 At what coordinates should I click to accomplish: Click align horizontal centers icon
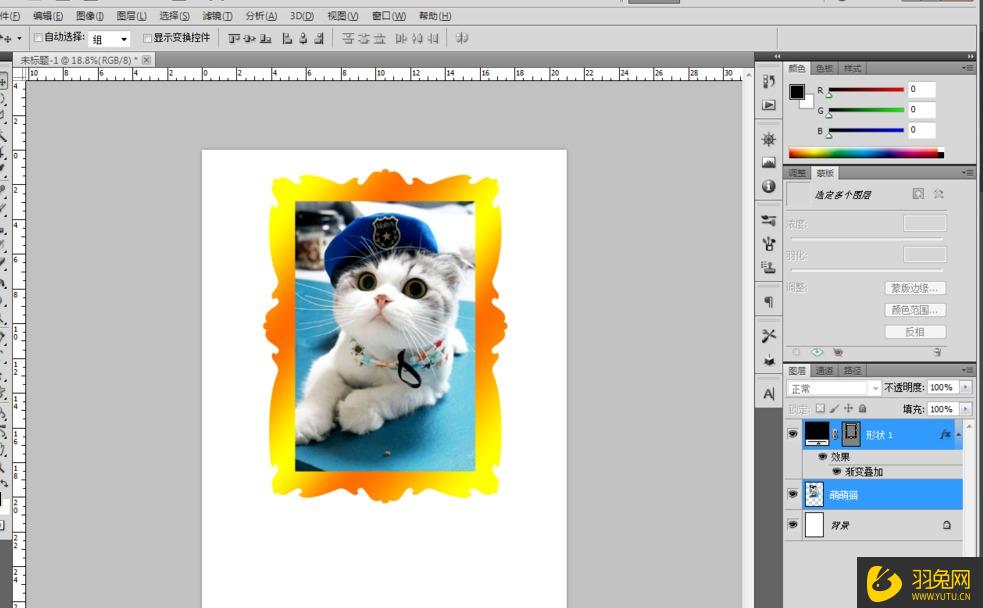(303, 39)
